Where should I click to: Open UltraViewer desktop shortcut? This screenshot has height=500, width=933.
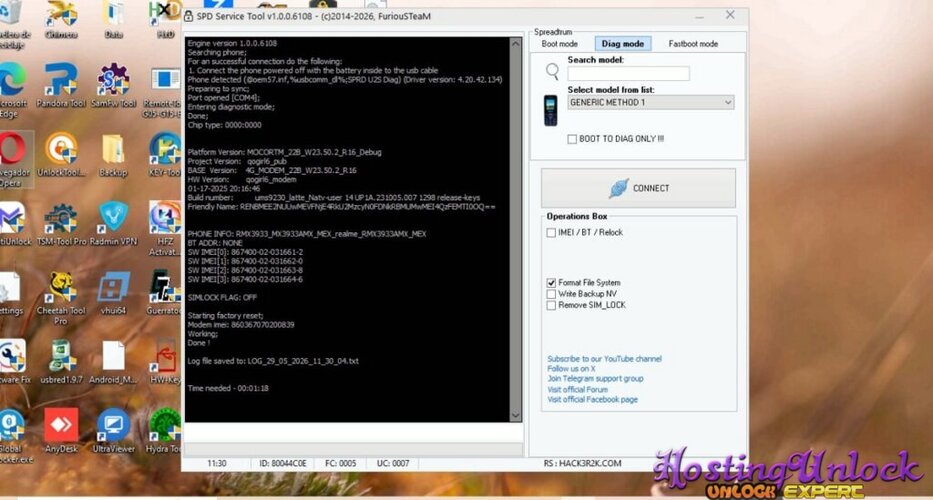(x=113, y=430)
